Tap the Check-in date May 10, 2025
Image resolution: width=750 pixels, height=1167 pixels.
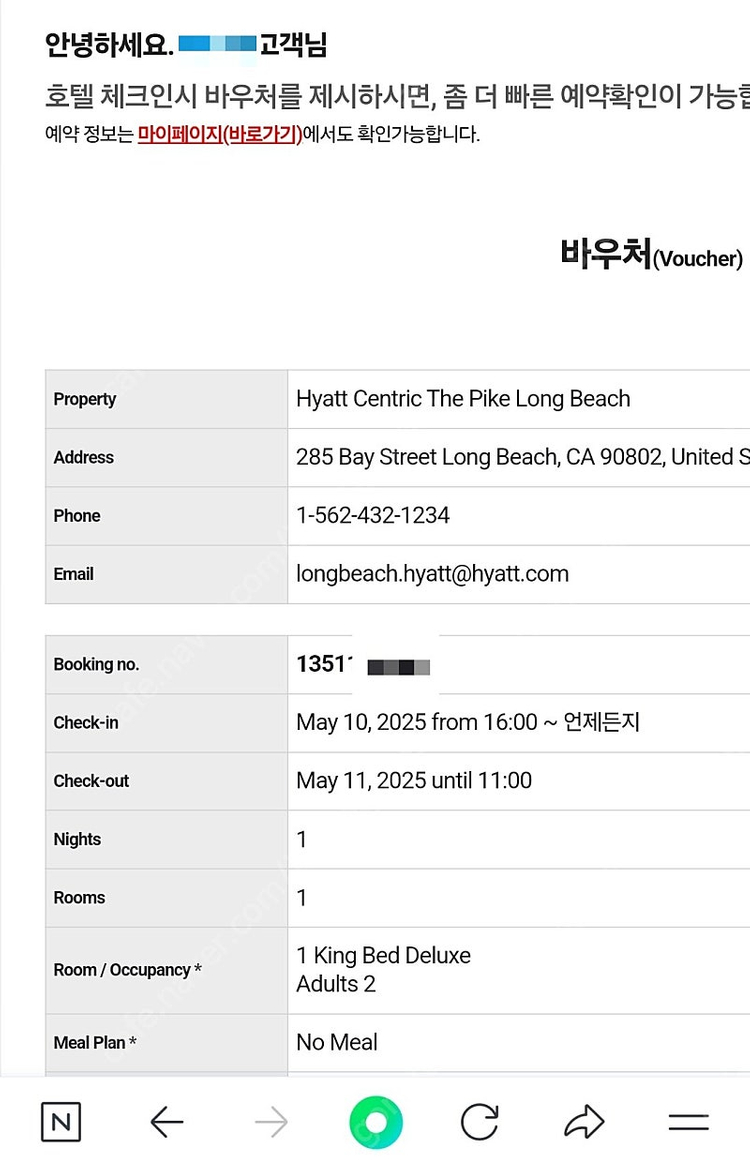(x=416, y=722)
